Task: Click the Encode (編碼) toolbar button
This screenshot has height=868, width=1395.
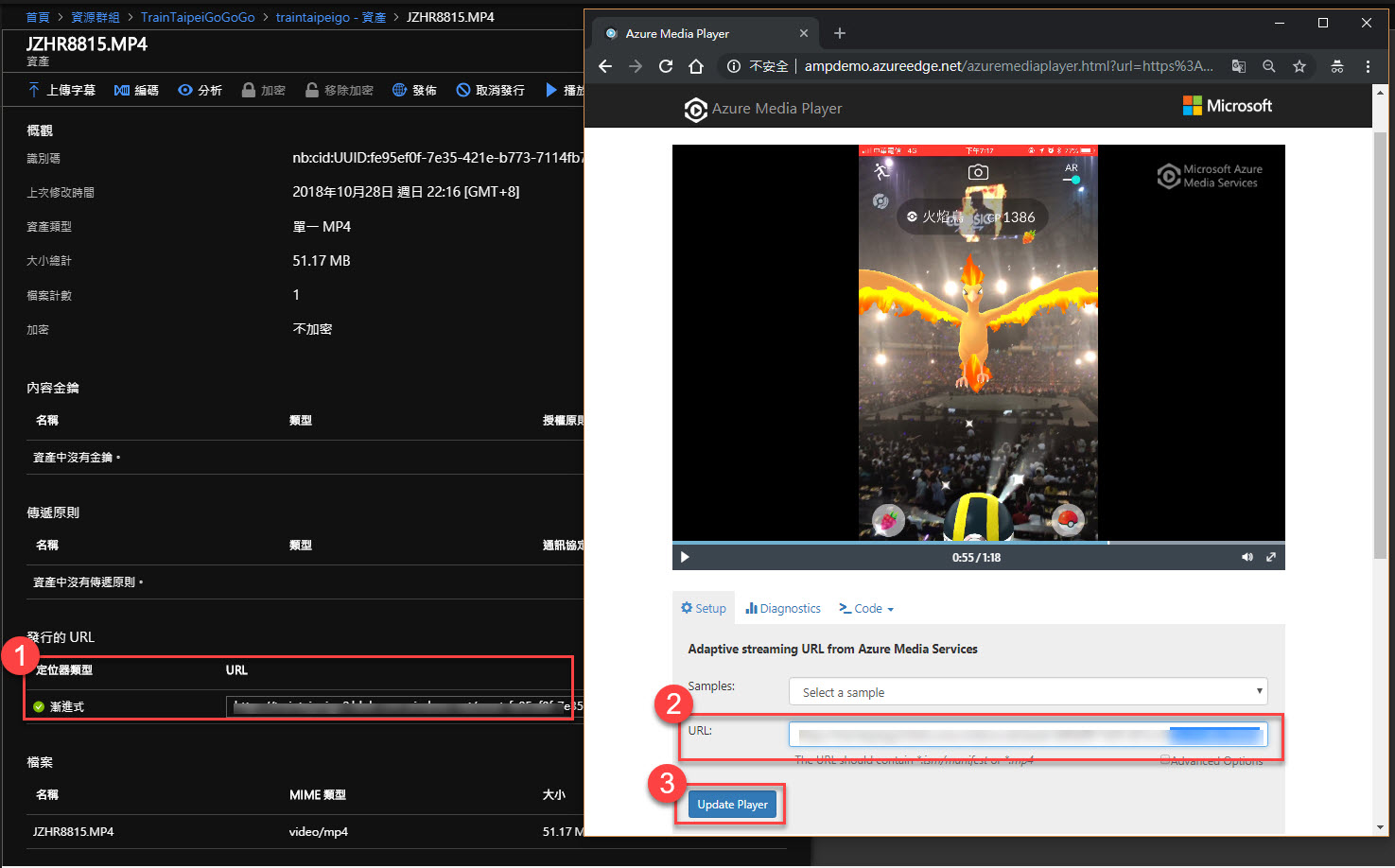Action: [x=136, y=90]
